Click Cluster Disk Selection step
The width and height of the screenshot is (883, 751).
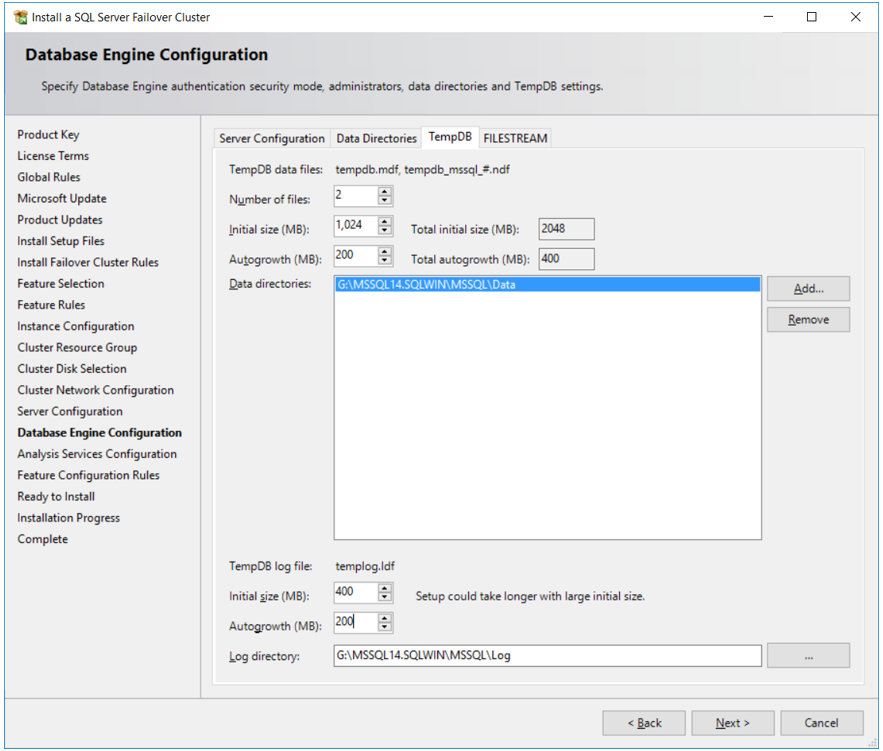(x=72, y=369)
